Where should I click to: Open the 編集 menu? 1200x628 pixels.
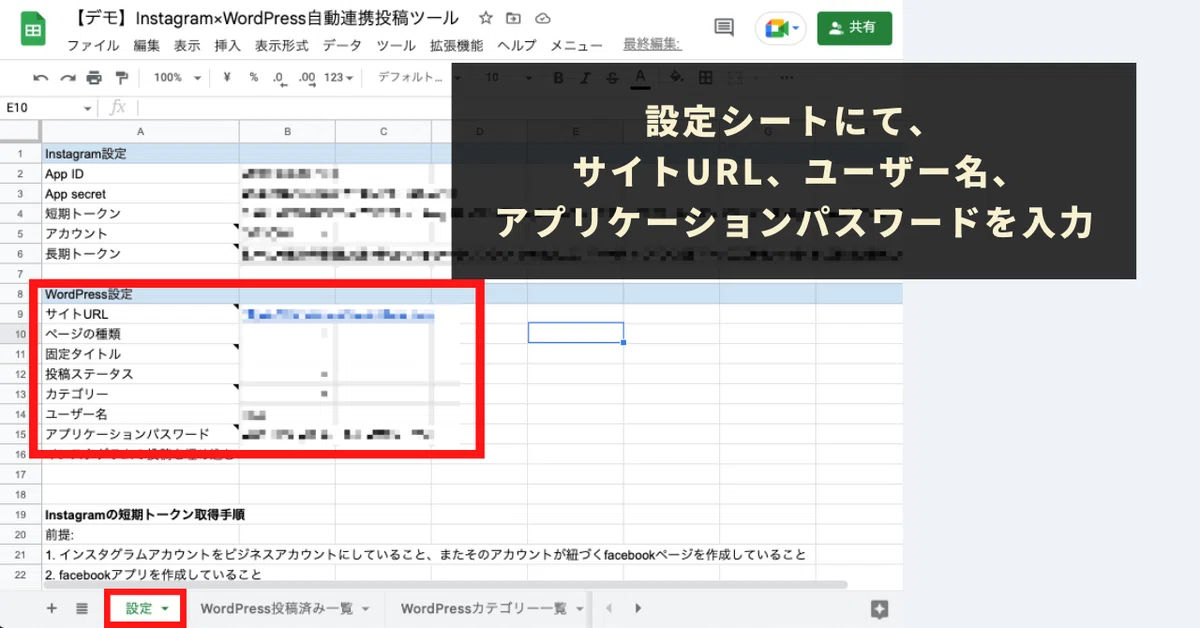coord(146,45)
